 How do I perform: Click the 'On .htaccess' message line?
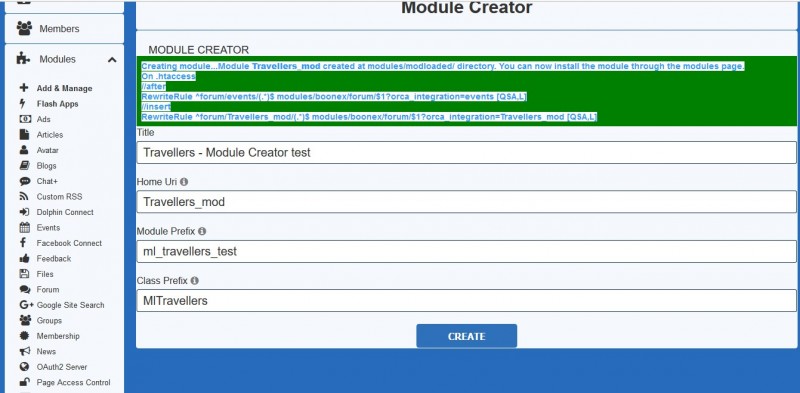click(168, 76)
